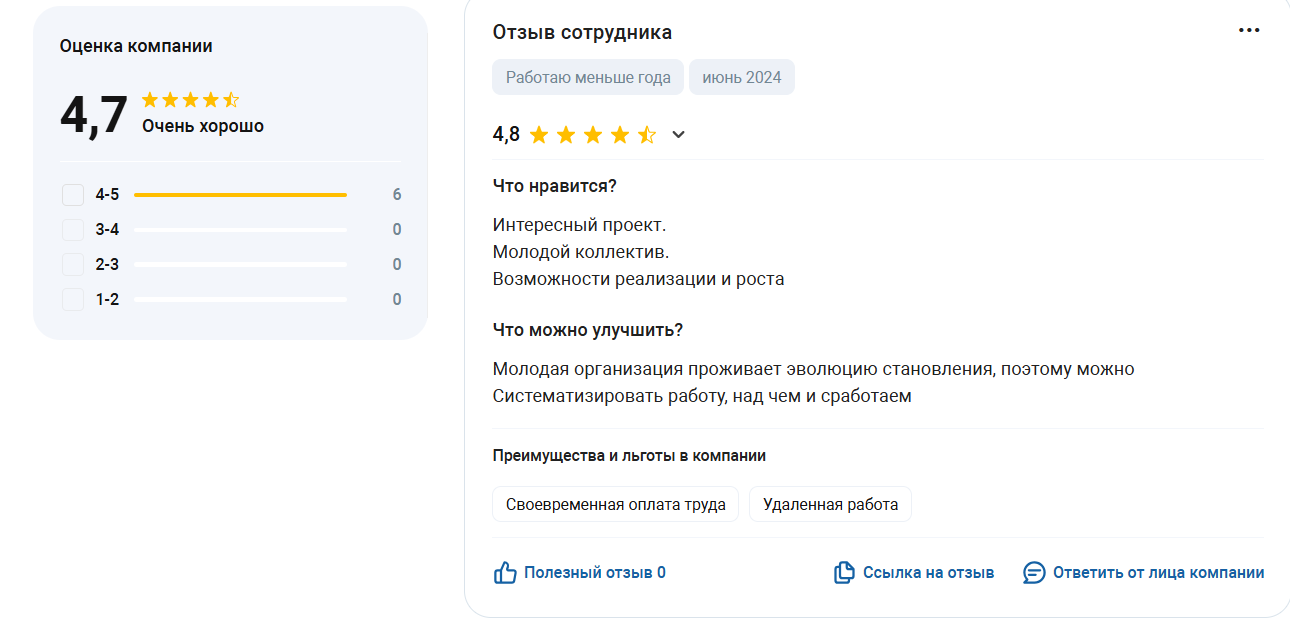
Task: Select the half-filled fifth star of the review rating
Action: (x=647, y=134)
